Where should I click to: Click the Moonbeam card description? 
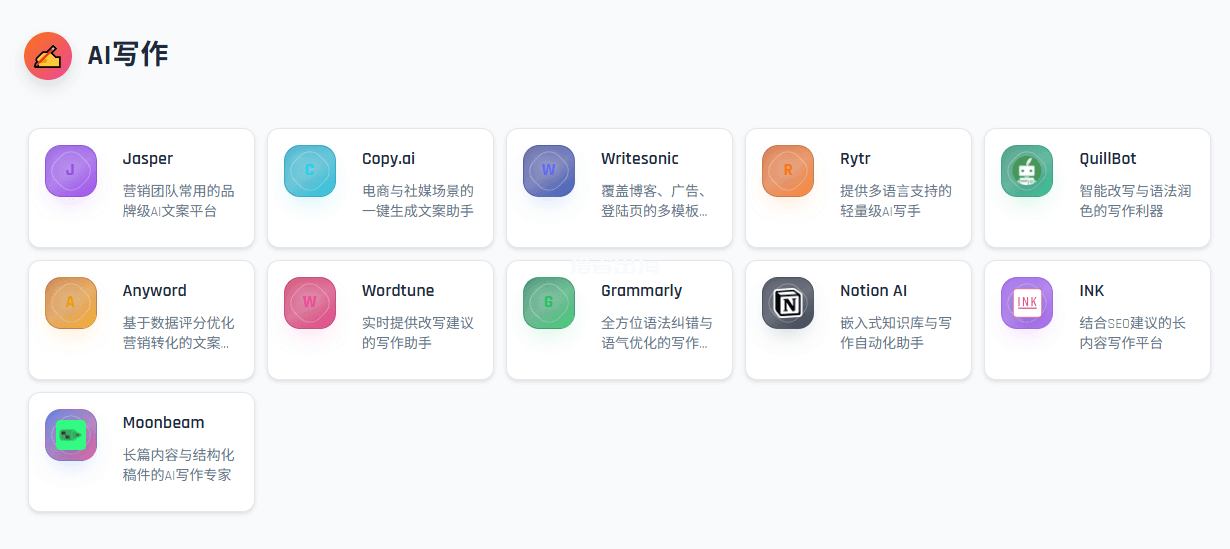point(178,465)
